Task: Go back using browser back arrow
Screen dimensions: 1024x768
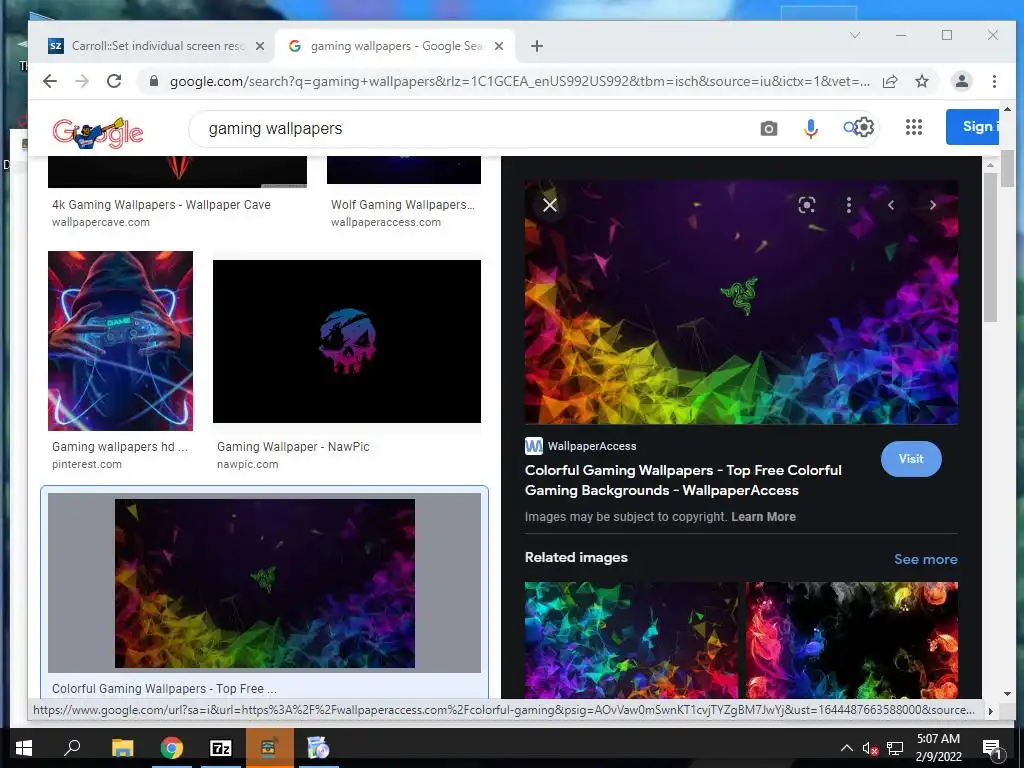Action: coord(50,81)
